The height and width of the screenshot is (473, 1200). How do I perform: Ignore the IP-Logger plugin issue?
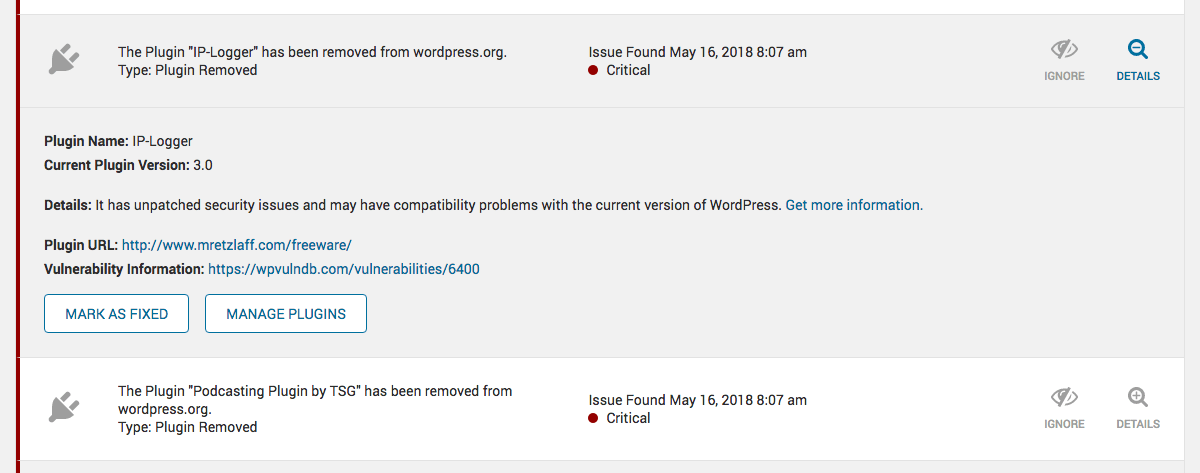[x=1064, y=60]
